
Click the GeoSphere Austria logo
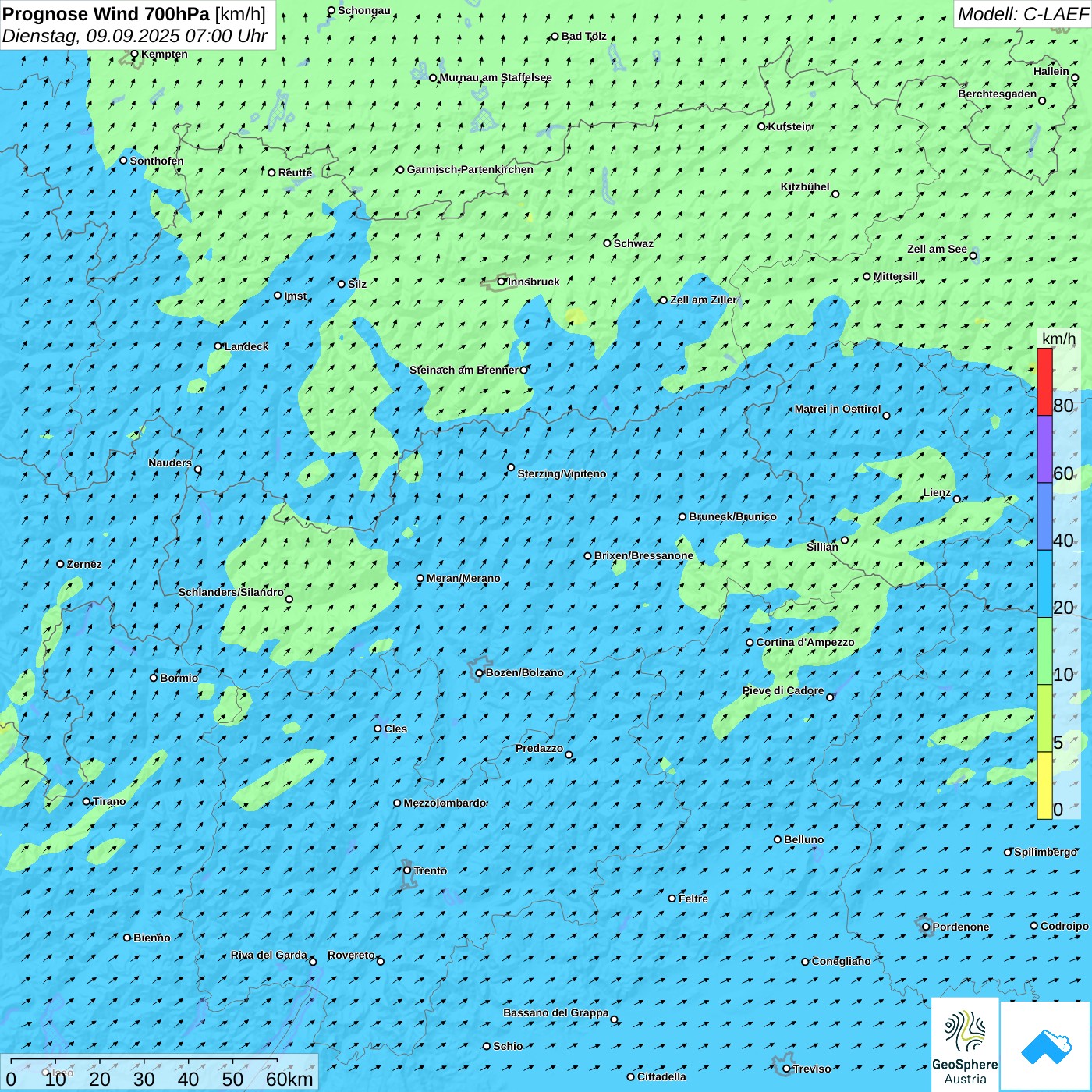[x=965, y=1044]
